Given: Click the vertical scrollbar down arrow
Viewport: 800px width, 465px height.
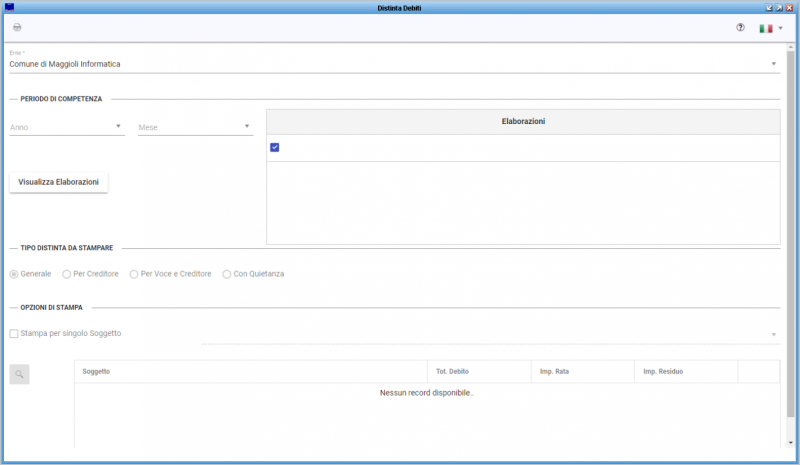Looking at the screenshot, I should [791, 443].
